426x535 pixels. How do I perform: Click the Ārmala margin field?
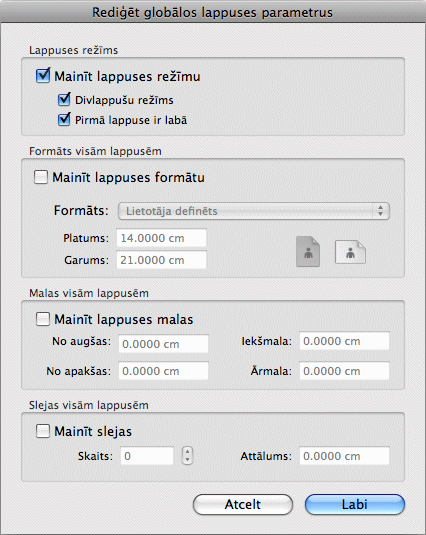click(x=344, y=371)
